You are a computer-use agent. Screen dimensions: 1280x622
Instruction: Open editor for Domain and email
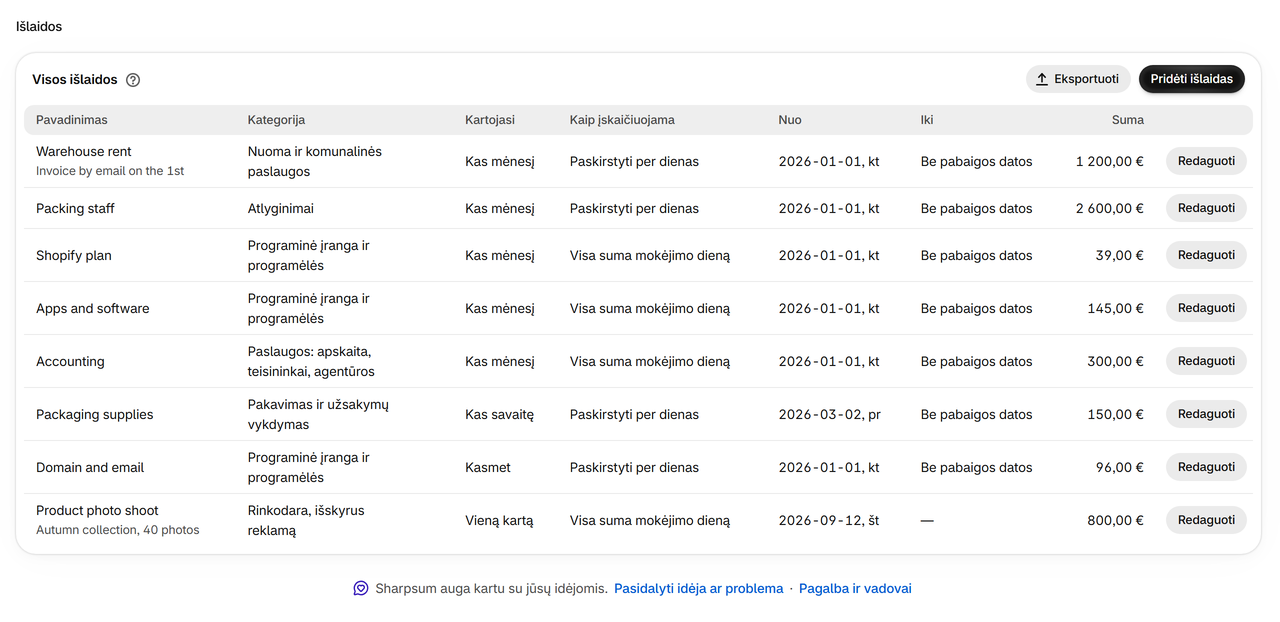pos(1206,467)
